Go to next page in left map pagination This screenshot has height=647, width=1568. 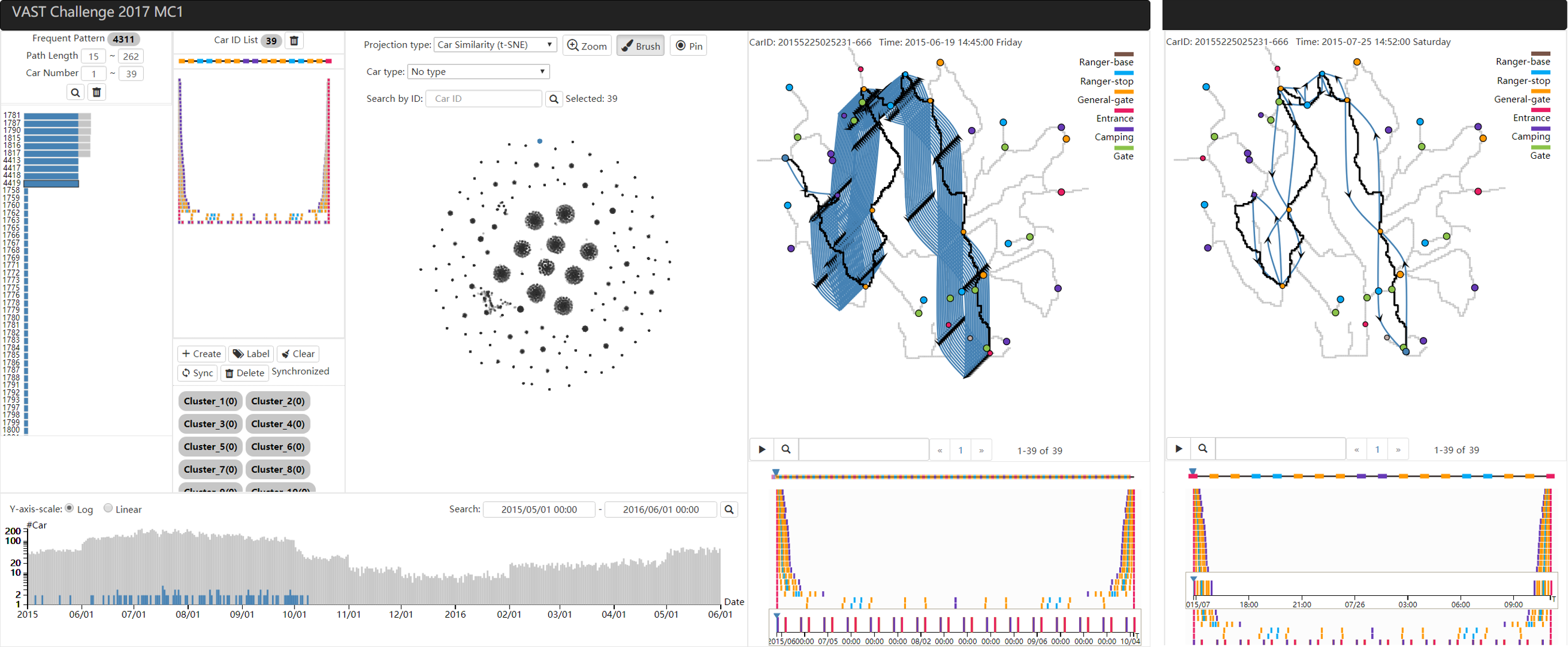click(x=981, y=450)
